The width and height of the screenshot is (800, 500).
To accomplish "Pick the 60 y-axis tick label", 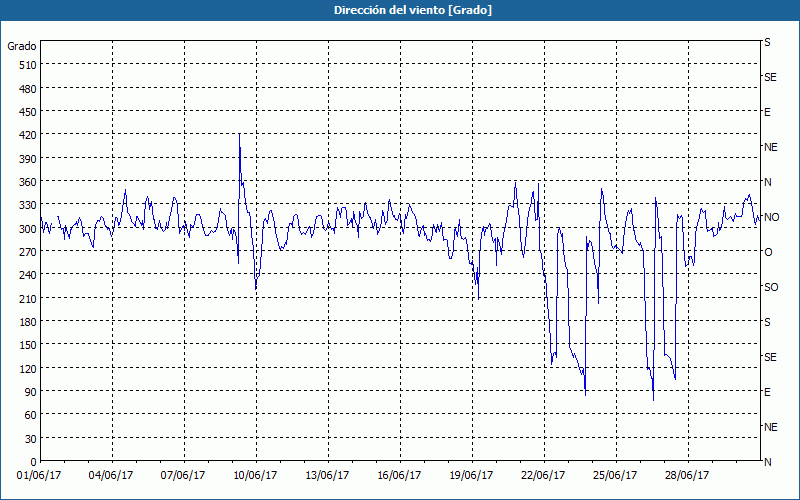I will (x=31, y=415).
